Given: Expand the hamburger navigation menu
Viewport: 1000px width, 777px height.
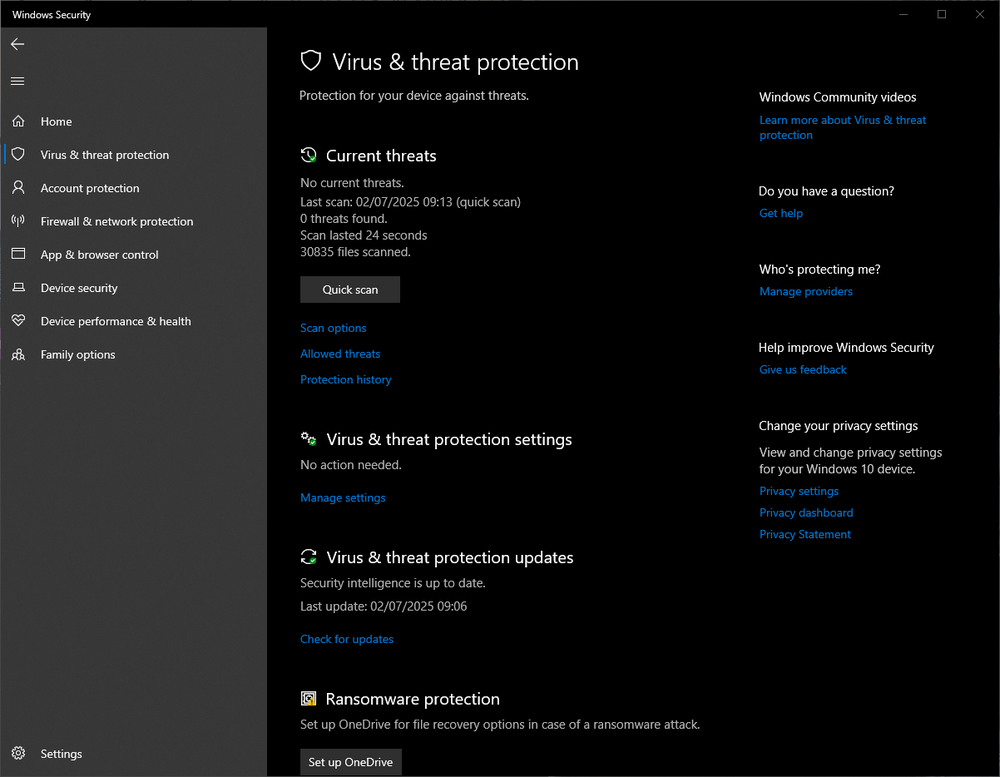Looking at the screenshot, I should tap(18, 81).
